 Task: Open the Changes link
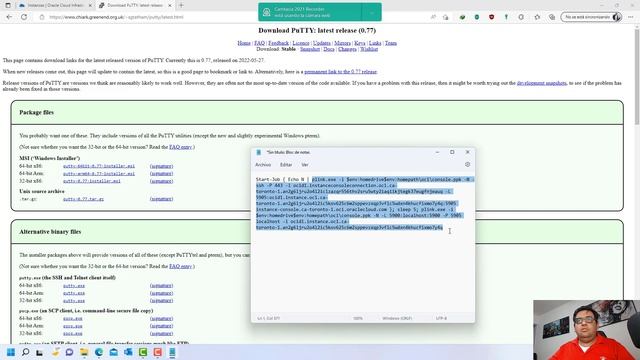coord(347,49)
